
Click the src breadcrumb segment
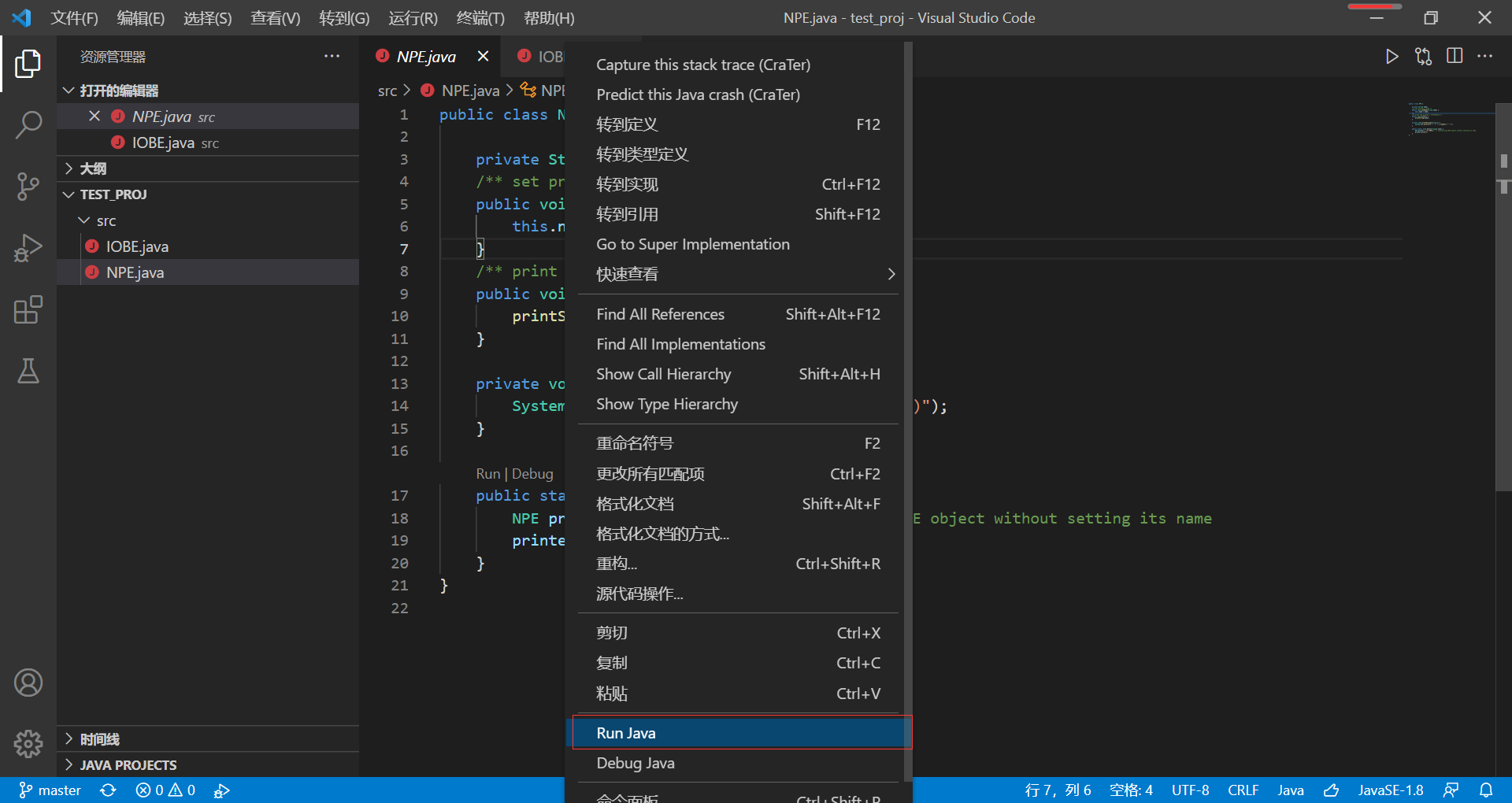point(387,91)
